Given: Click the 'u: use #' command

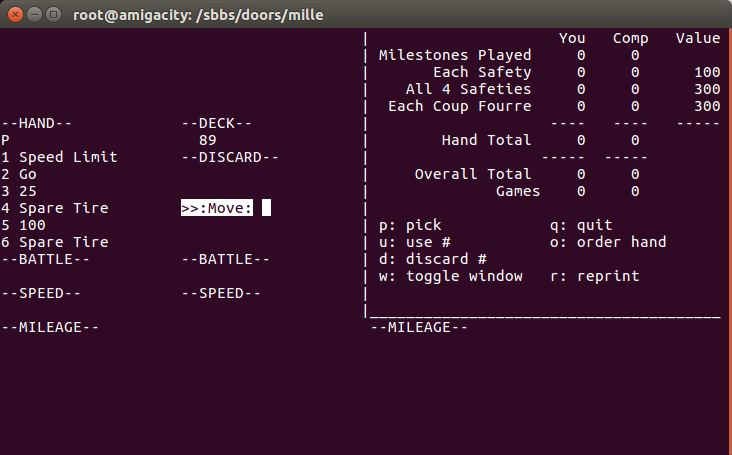Looking at the screenshot, I should click(x=414, y=242).
